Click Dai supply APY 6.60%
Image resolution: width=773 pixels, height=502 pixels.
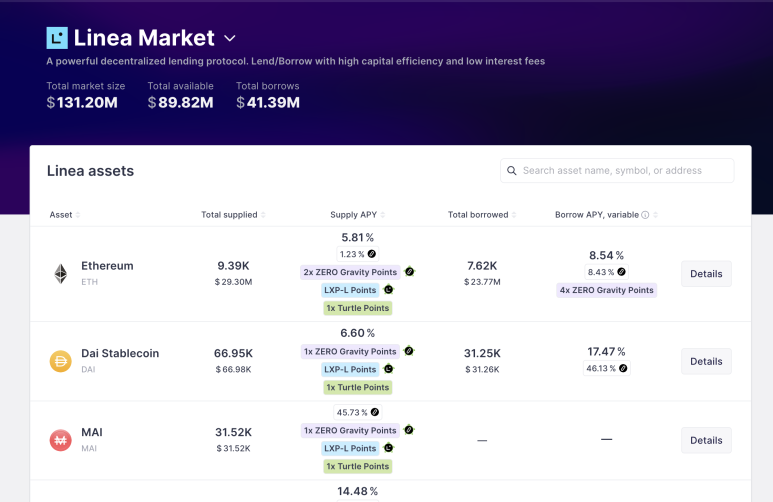(x=357, y=333)
